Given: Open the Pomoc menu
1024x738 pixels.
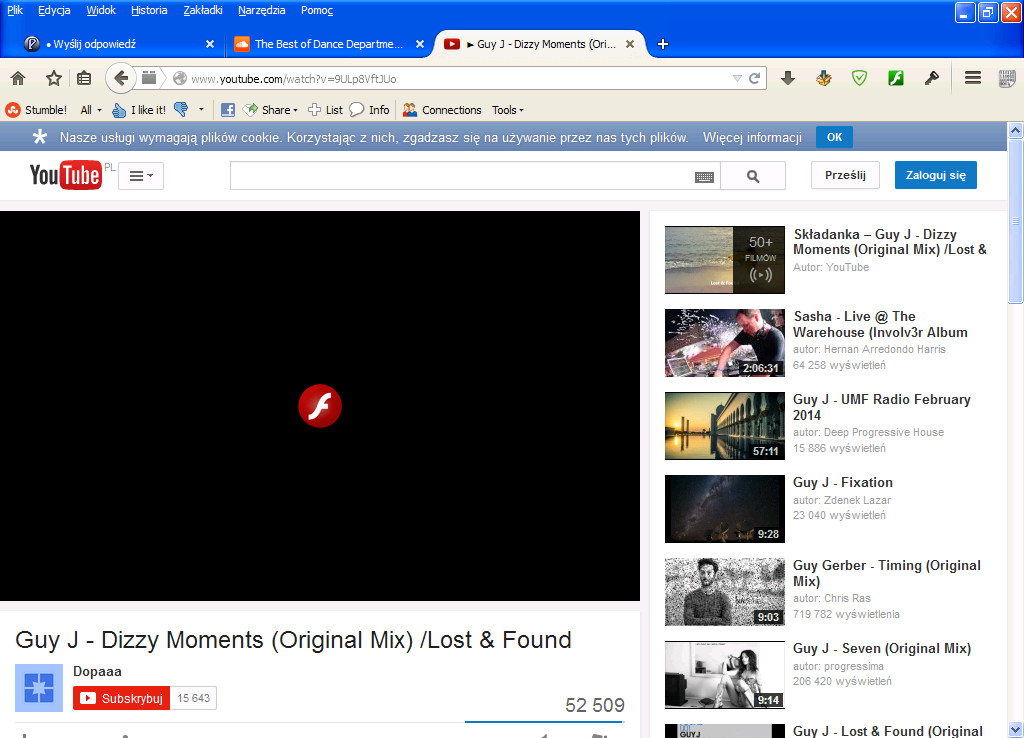Looking at the screenshot, I should tap(317, 10).
